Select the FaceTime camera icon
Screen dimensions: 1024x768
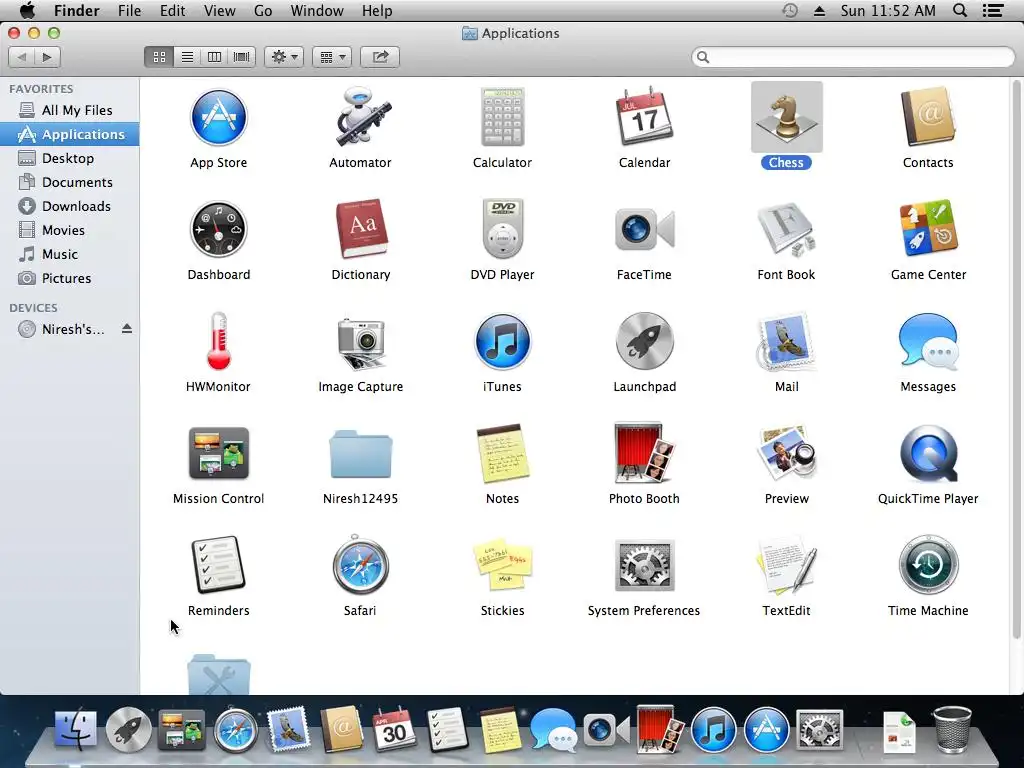point(644,229)
